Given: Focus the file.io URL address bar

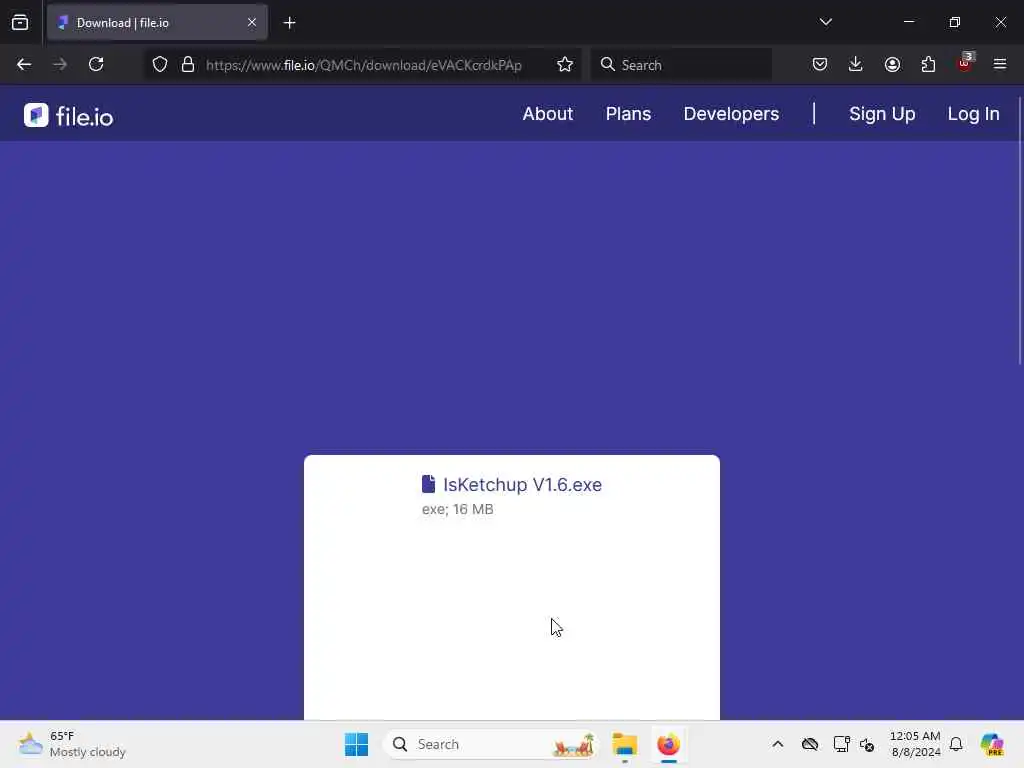Looking at the screenshot, I should coord(364,65).
